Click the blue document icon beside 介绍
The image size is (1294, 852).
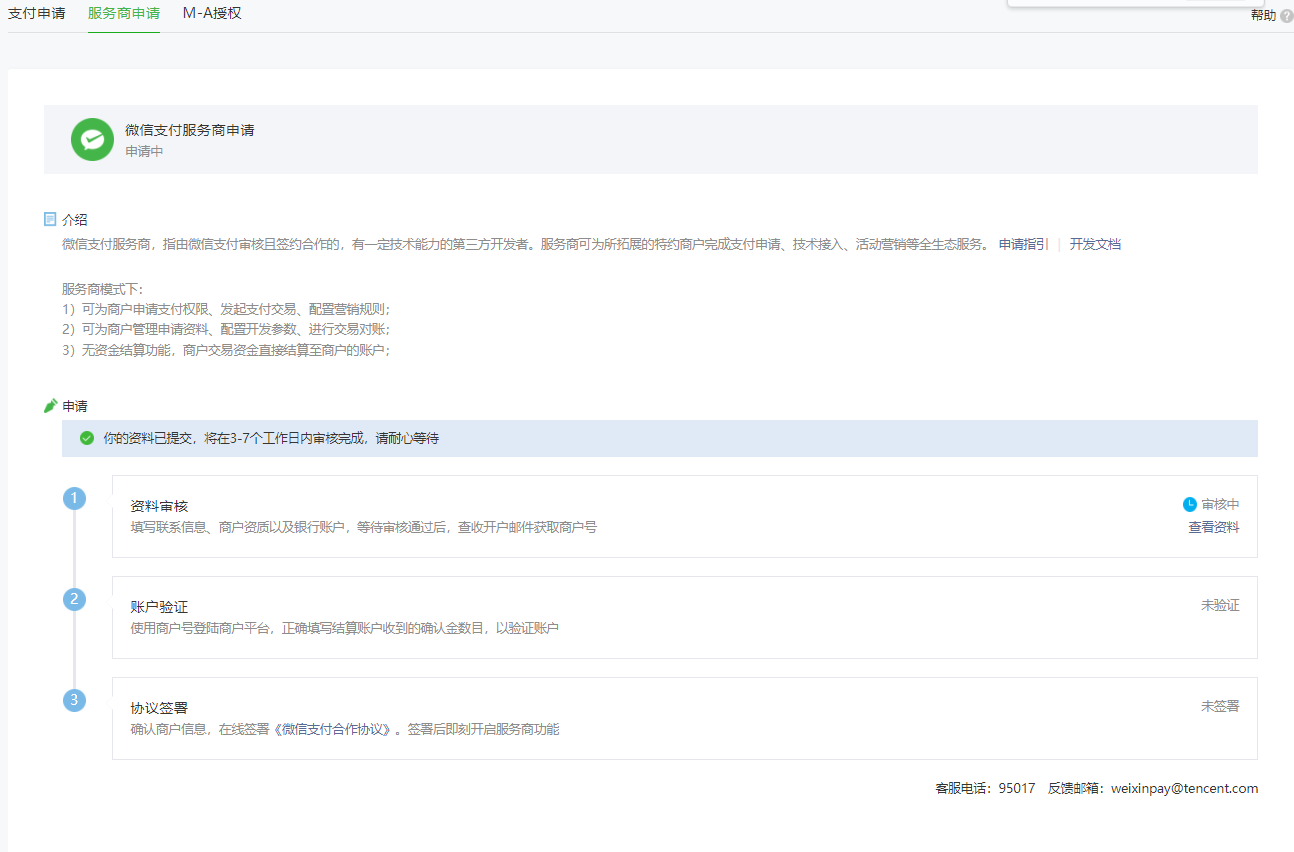tap(49, 218)
